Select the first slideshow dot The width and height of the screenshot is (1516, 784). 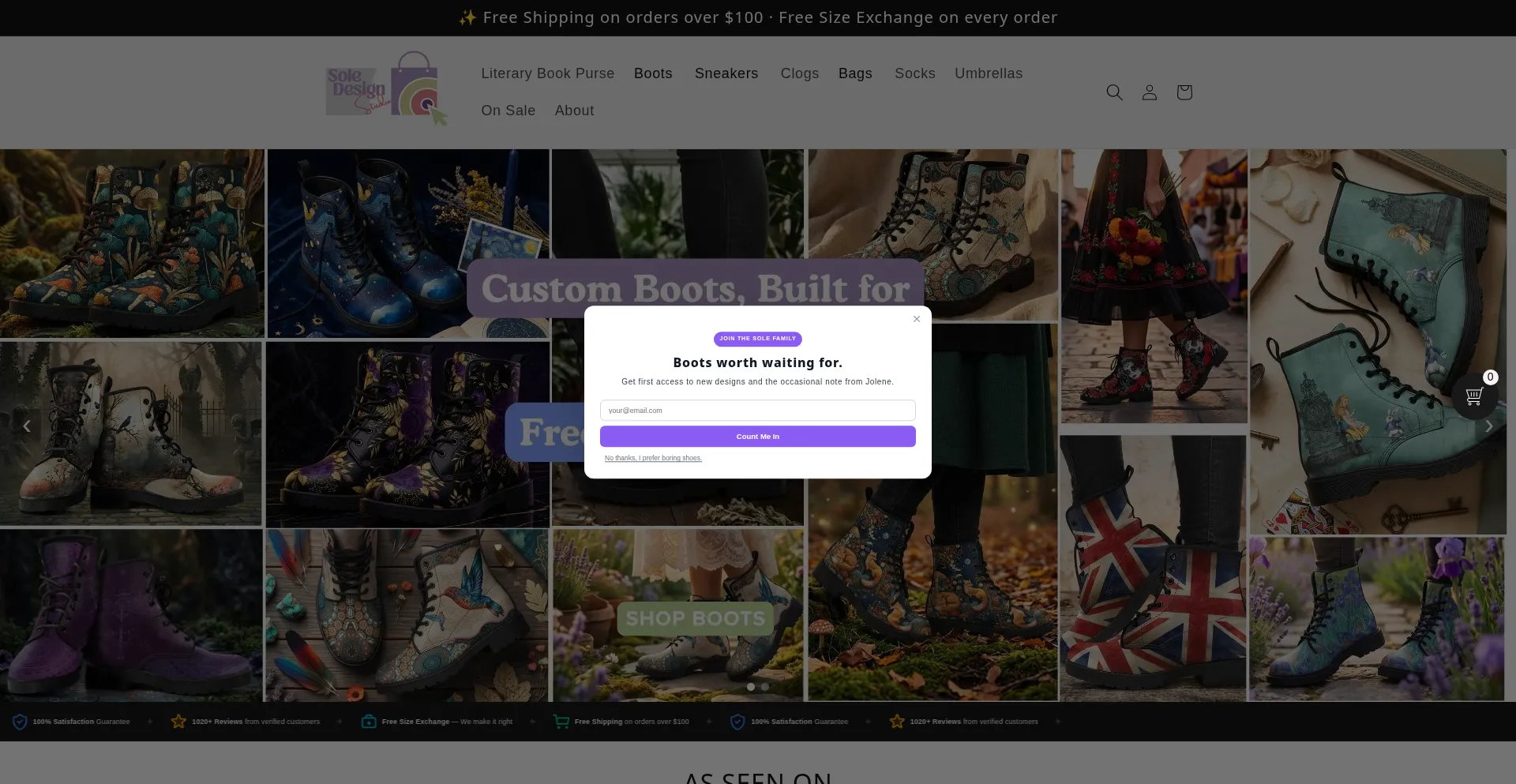click(x=751, y=687)
